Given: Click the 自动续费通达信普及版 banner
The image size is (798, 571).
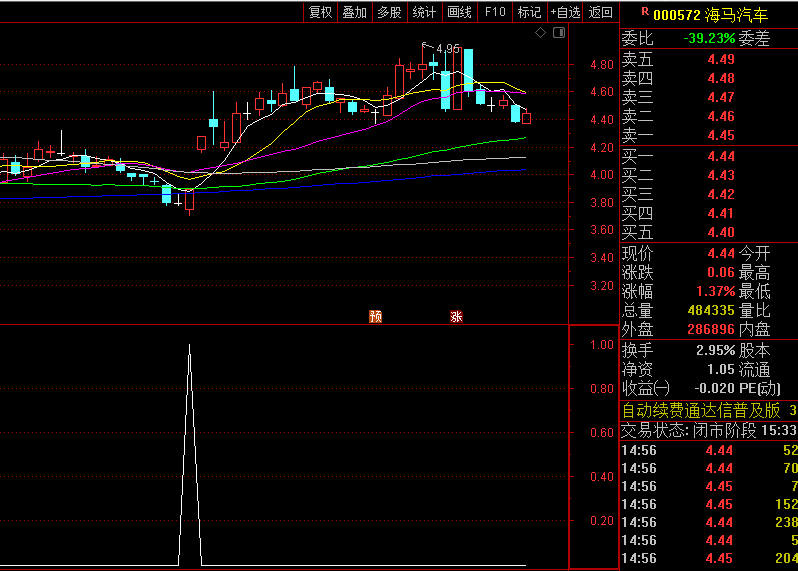Looking at the screenshot, I should [700, 410].
